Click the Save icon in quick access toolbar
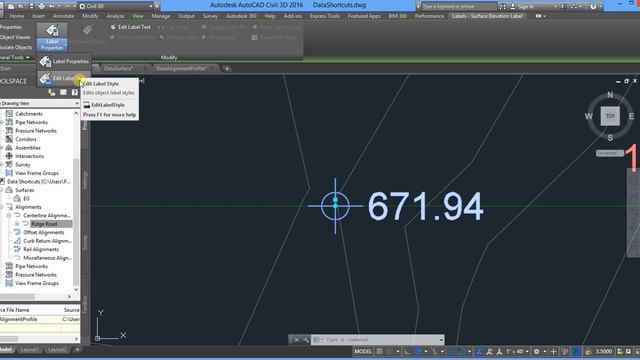Screen dimensions: 640x360 (x=31, y=6)
